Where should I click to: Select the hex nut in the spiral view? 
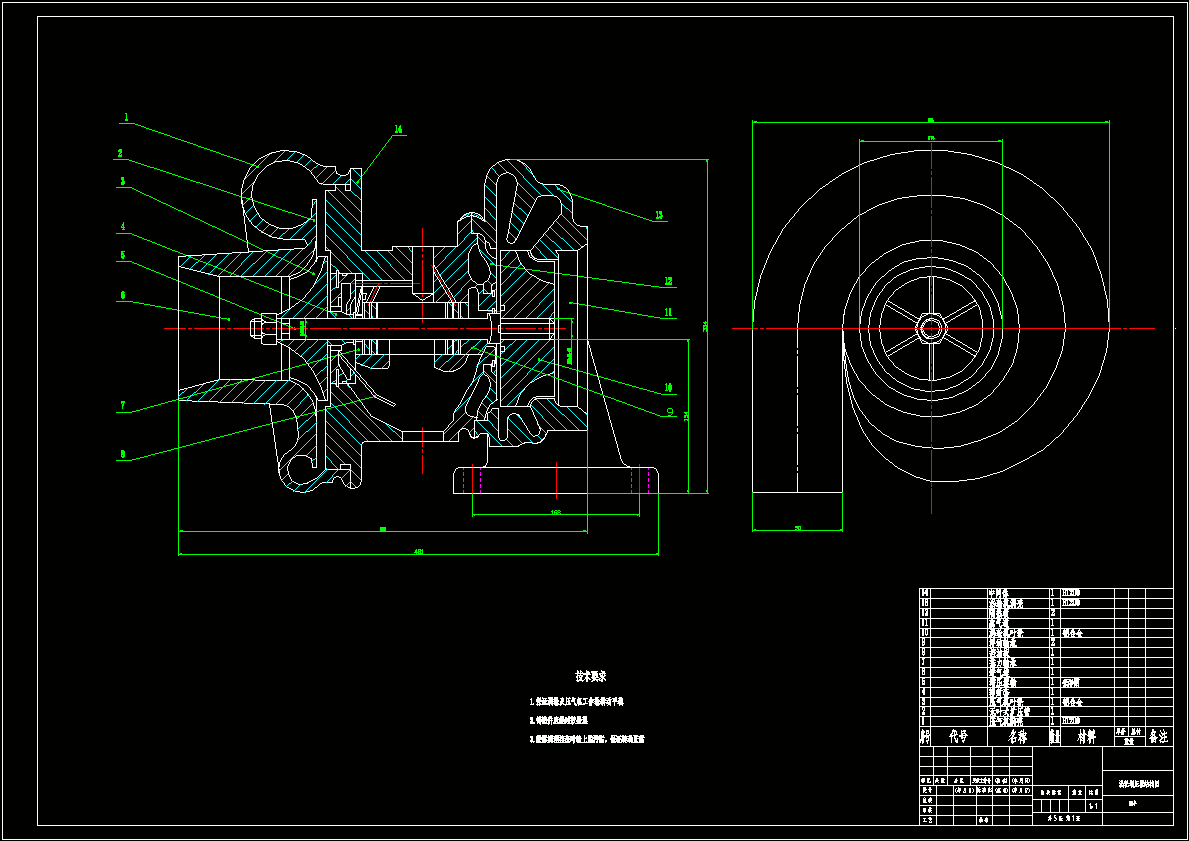pyautogui.click(x=931, y=328)
